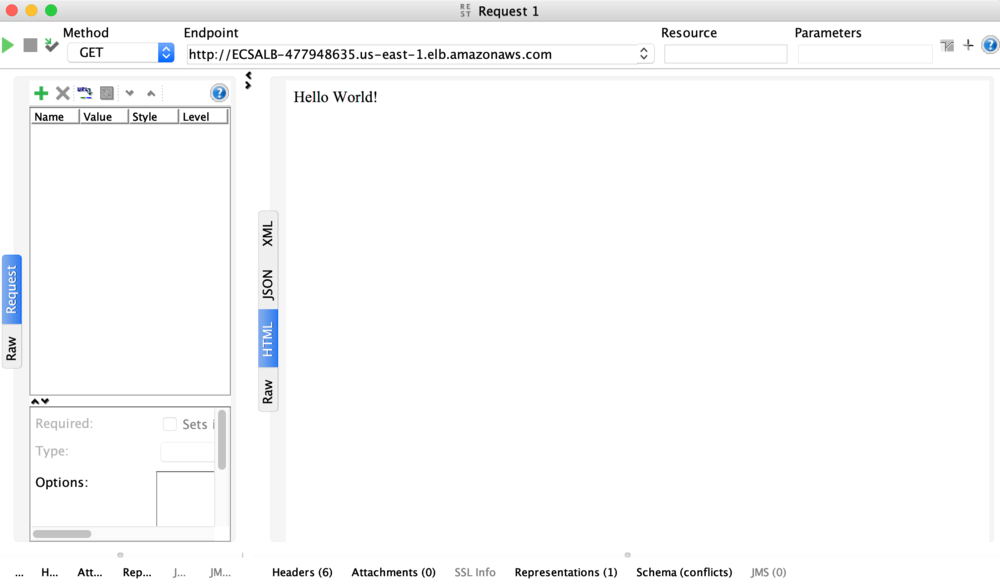The width and height of the screenshot is (1000, 587).
Task: Switch to the JSON response view tab
Action: click(x=267, y=285)
